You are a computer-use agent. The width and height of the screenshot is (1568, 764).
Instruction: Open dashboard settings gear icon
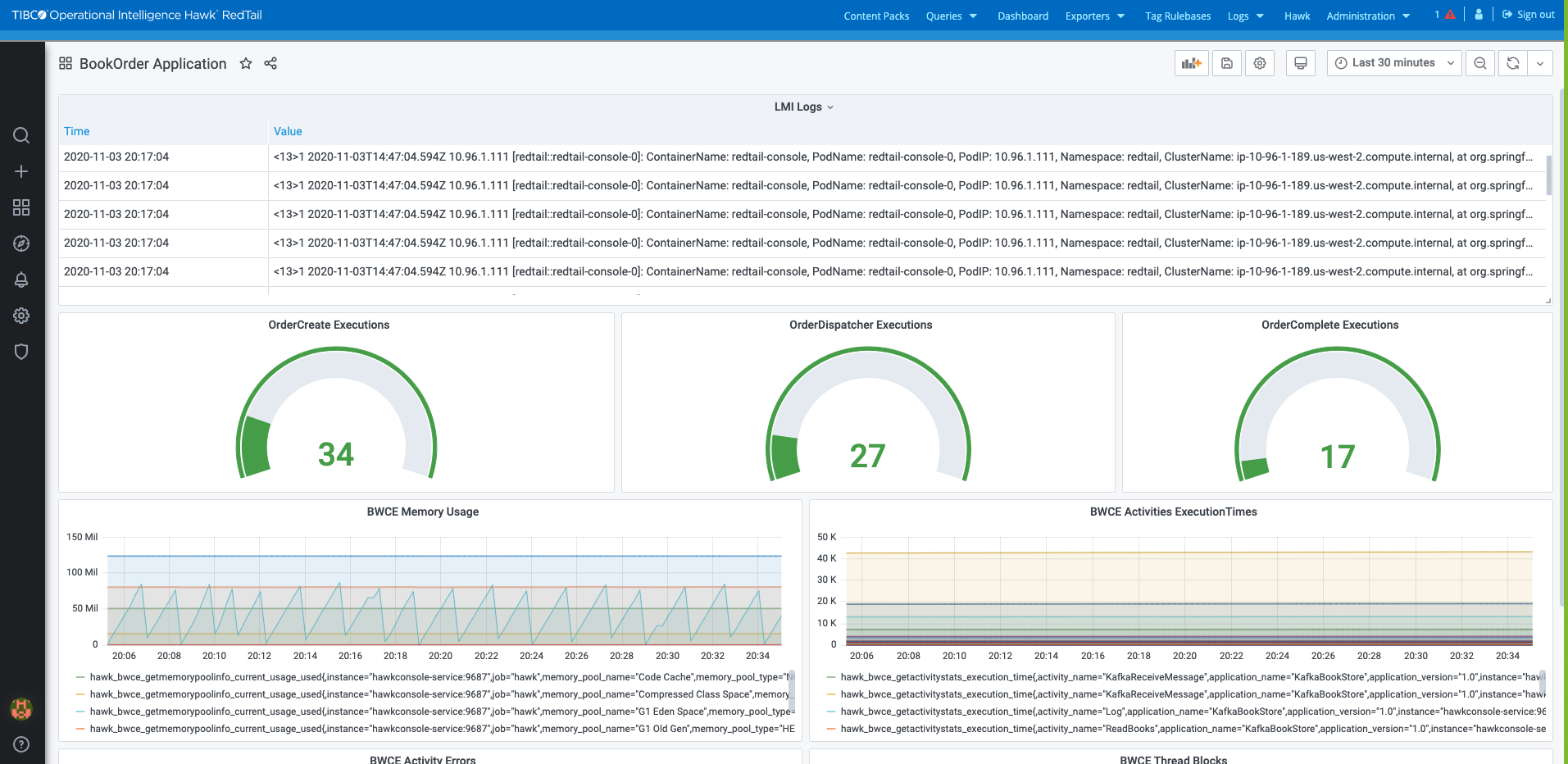[x=1260, y=63]
